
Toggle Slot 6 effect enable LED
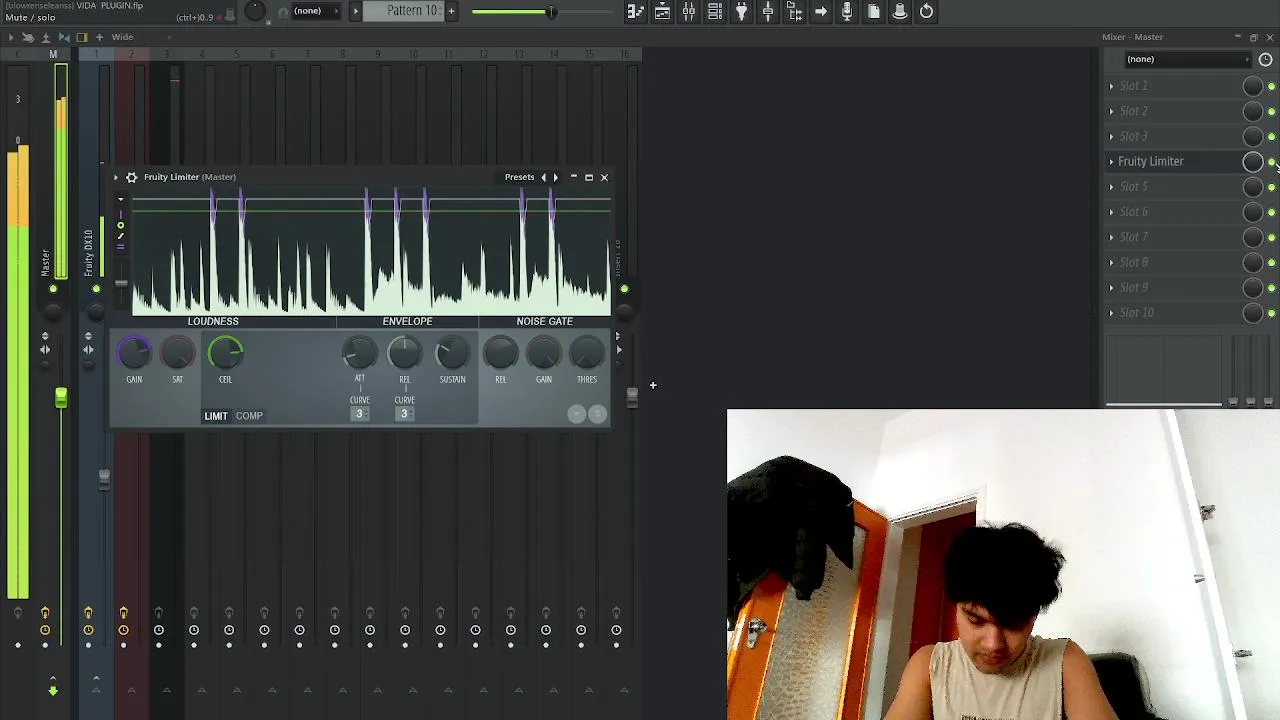(1271, 212)
